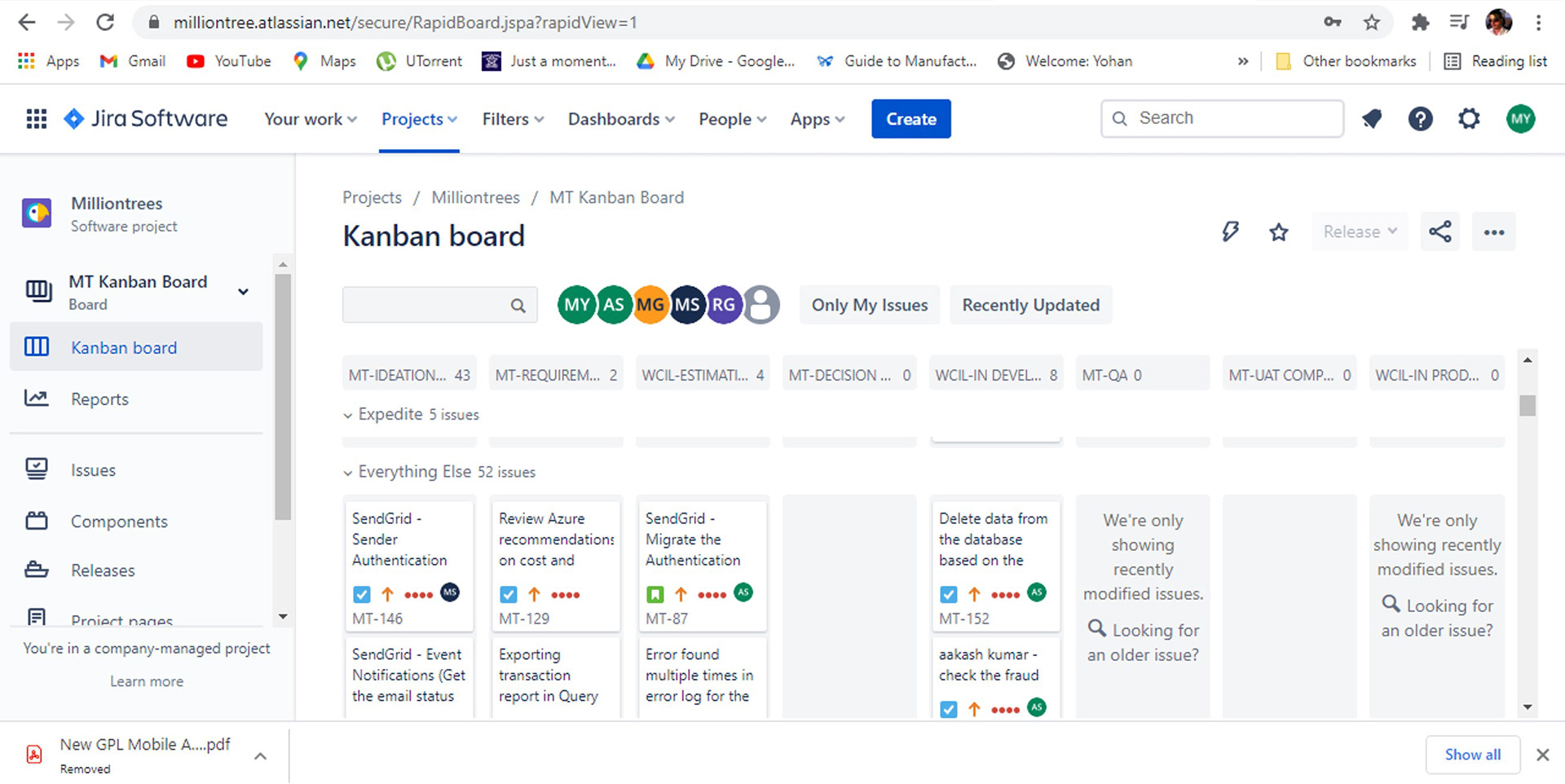
Task: Click the share board icon
Action: [1440, 232]
